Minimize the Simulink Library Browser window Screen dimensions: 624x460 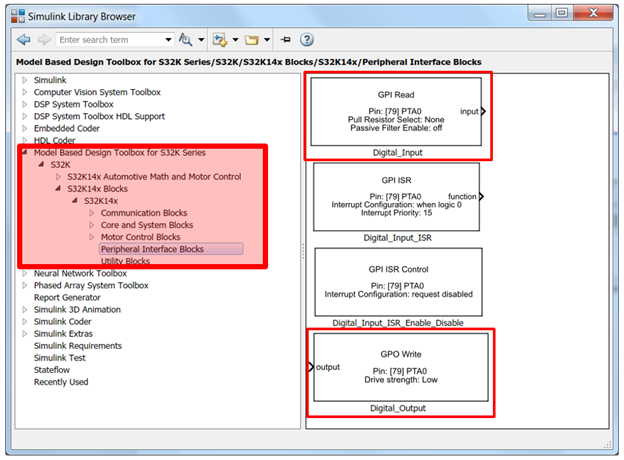[540, 14]
